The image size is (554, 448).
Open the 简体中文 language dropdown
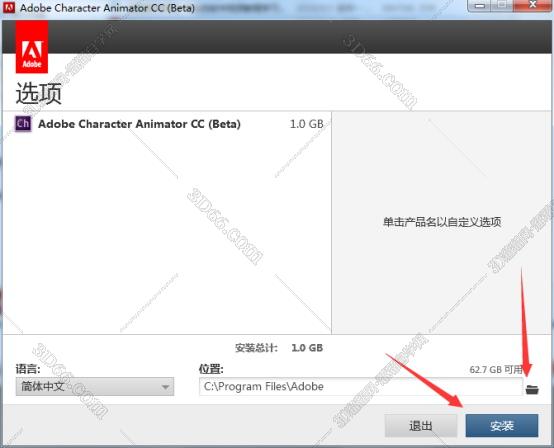[95, 387]
